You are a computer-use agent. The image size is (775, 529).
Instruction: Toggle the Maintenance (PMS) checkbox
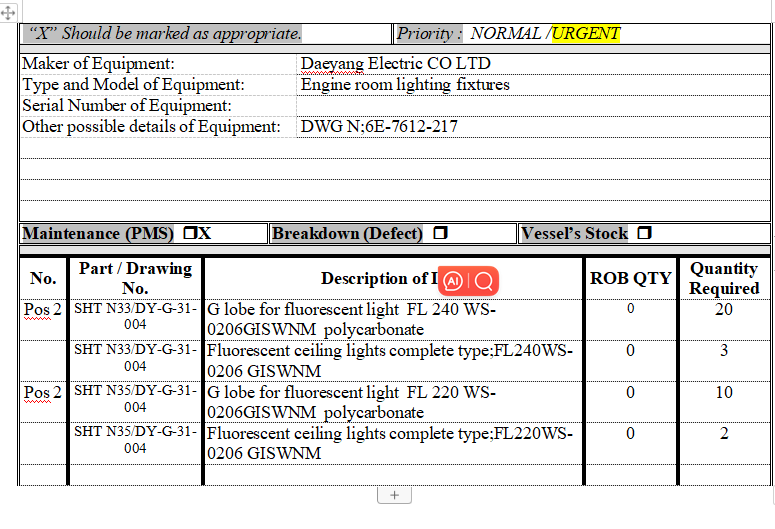click(189, 233)
